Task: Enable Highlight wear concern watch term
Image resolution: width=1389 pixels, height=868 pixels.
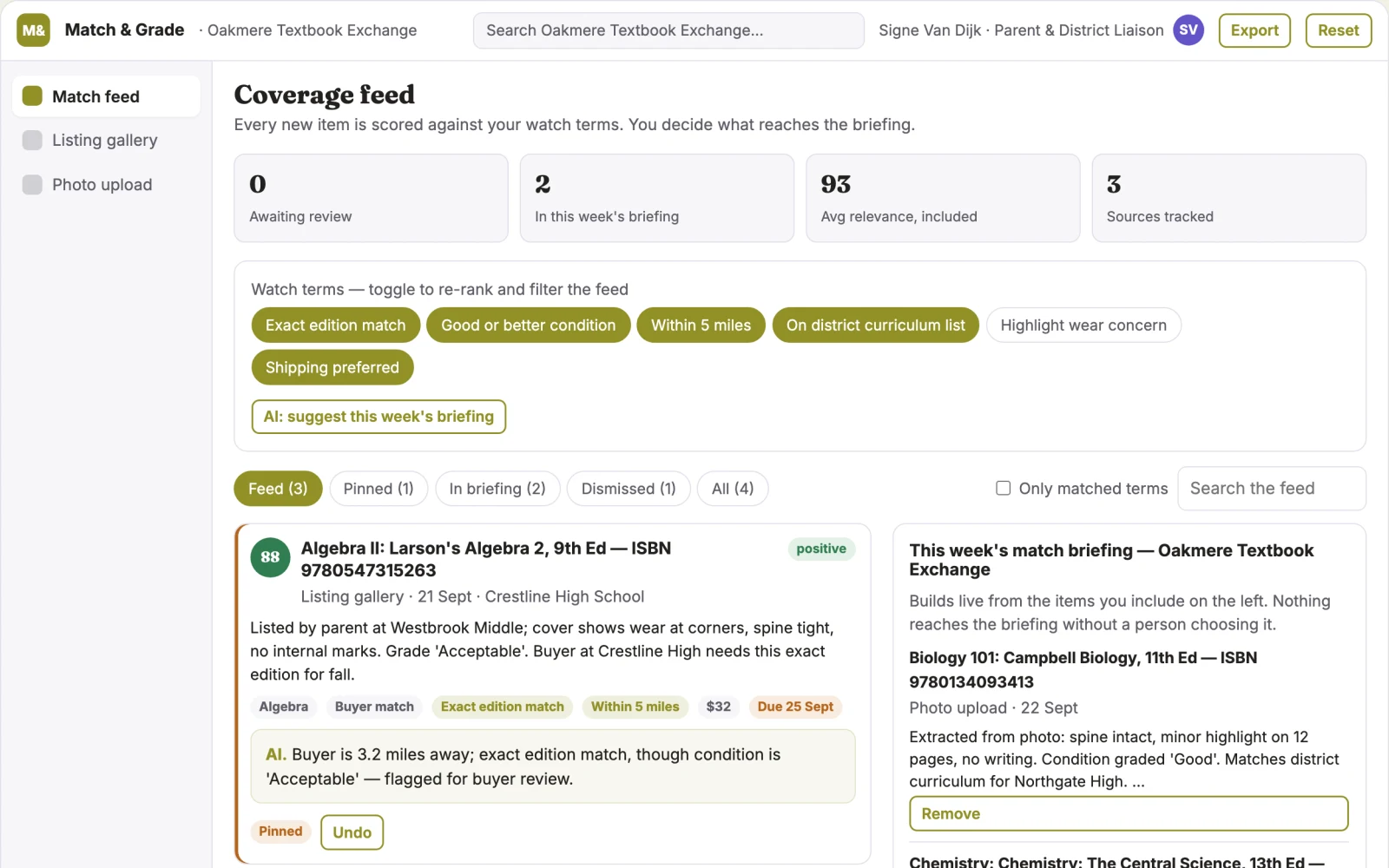Action: click(1083, 325)
